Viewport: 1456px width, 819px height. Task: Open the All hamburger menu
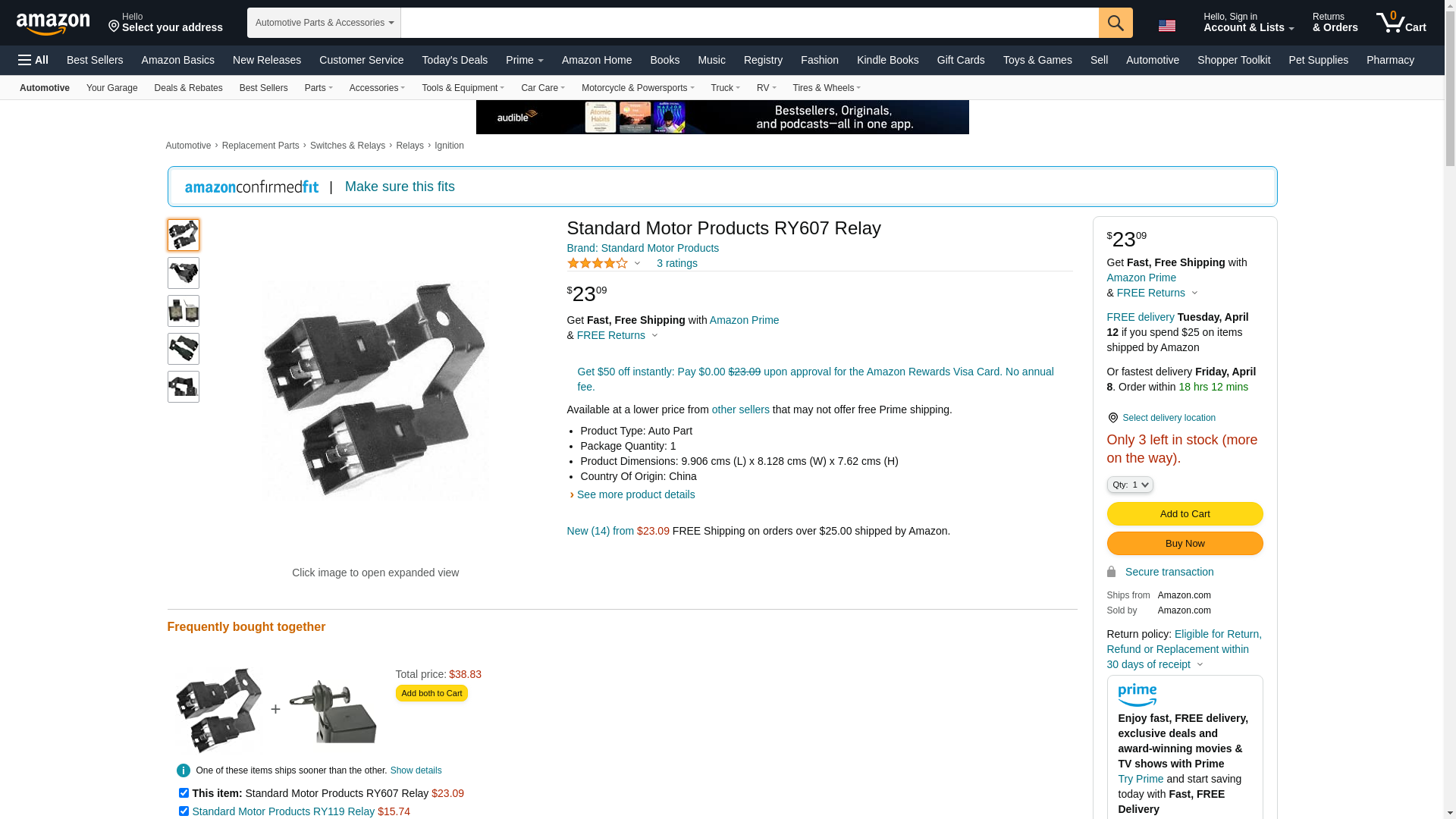[33, 60]
